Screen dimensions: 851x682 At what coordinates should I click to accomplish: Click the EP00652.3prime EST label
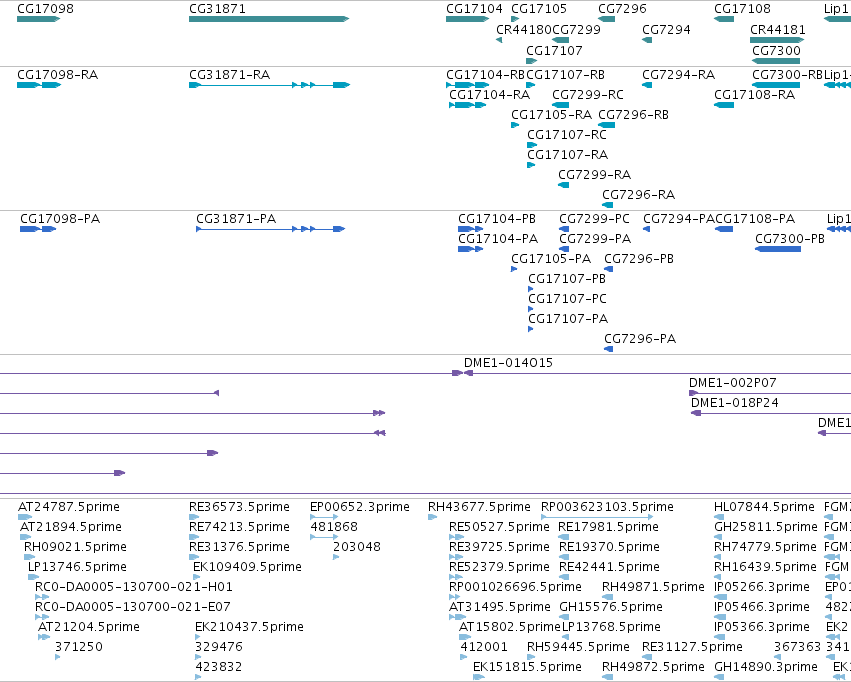359,507
